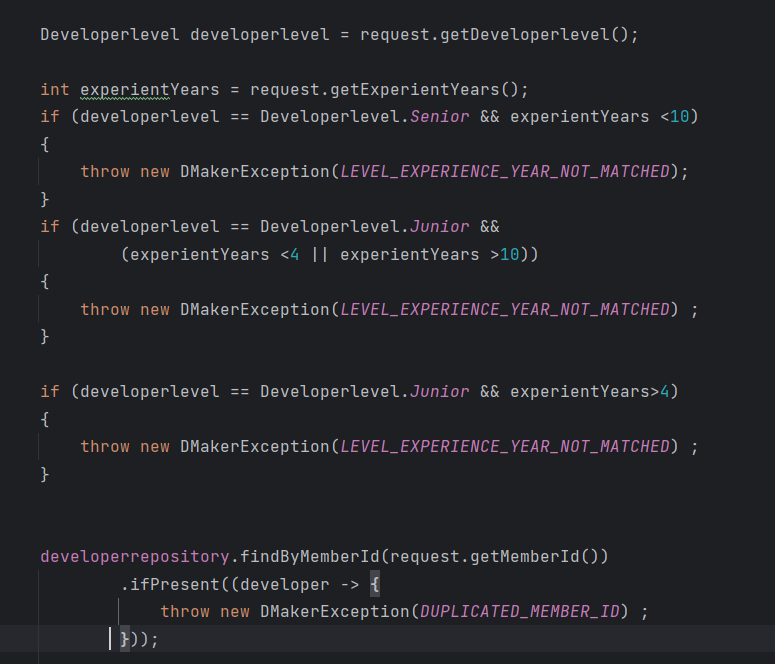Click DUPLICATED_MEMBER_ID constant
The image size is (775, 664).
tap(519, 612)
